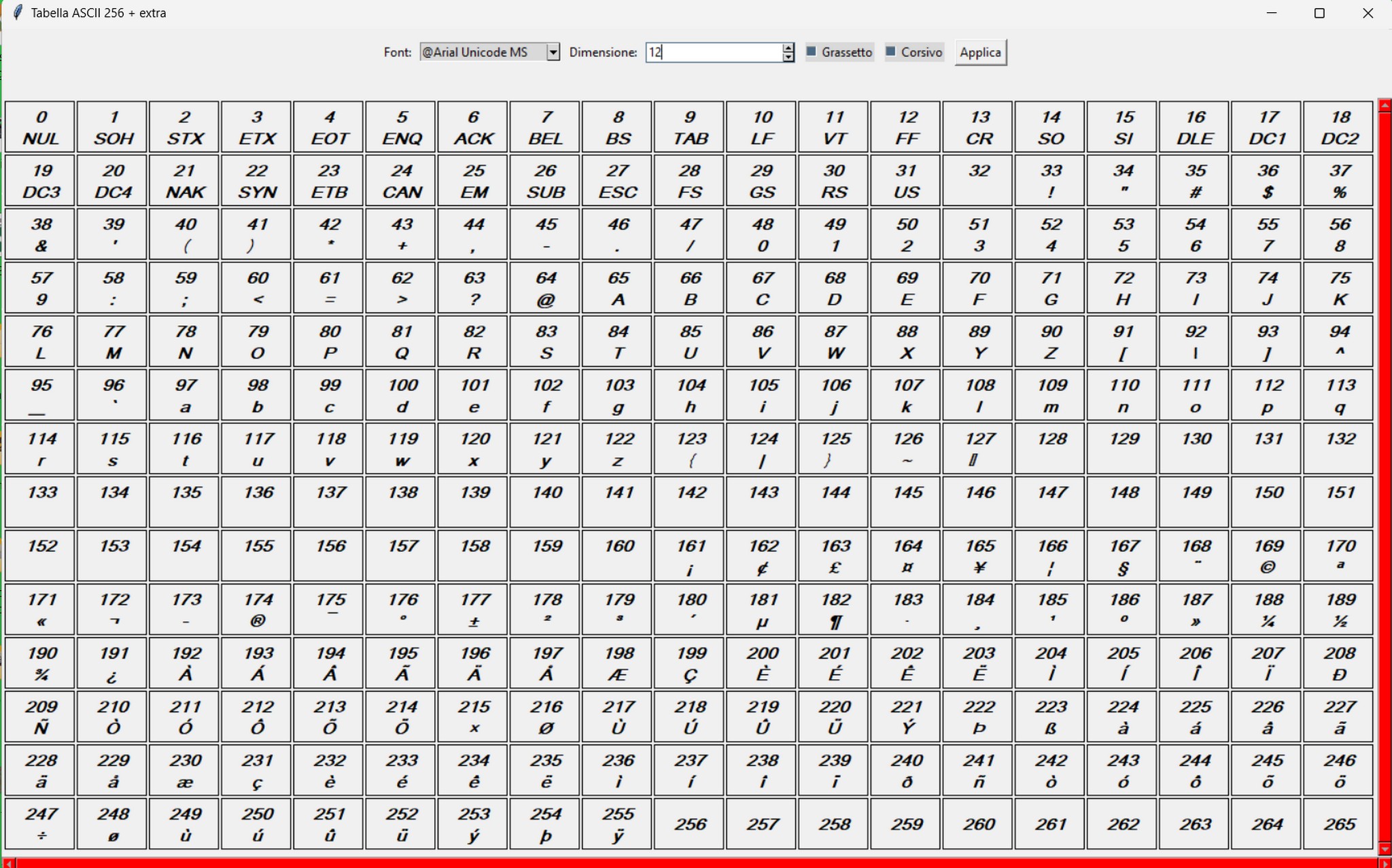Select cell 36 dollar sign
1392x868 pixels.
[1266, 181]
